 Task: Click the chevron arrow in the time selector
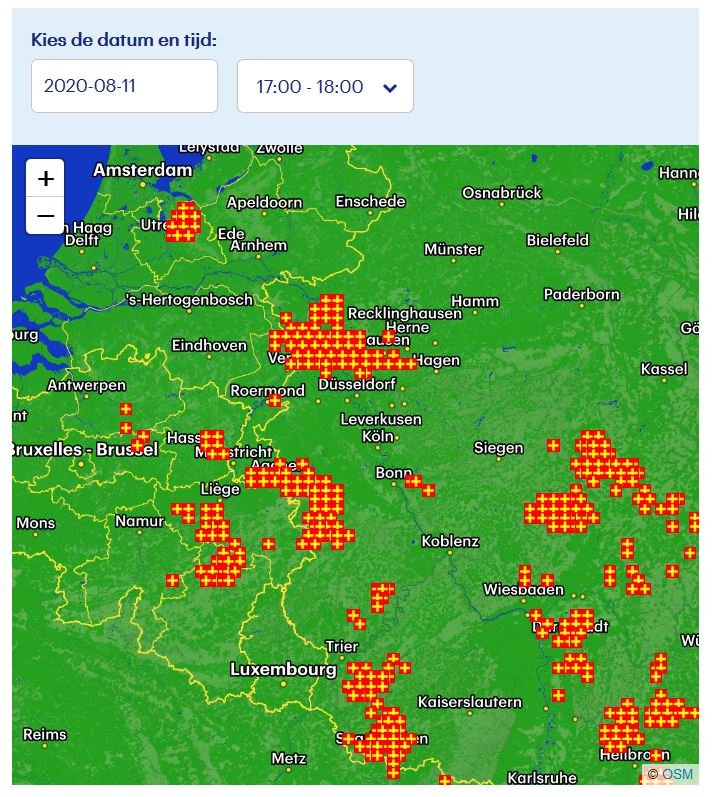point(390,88)
